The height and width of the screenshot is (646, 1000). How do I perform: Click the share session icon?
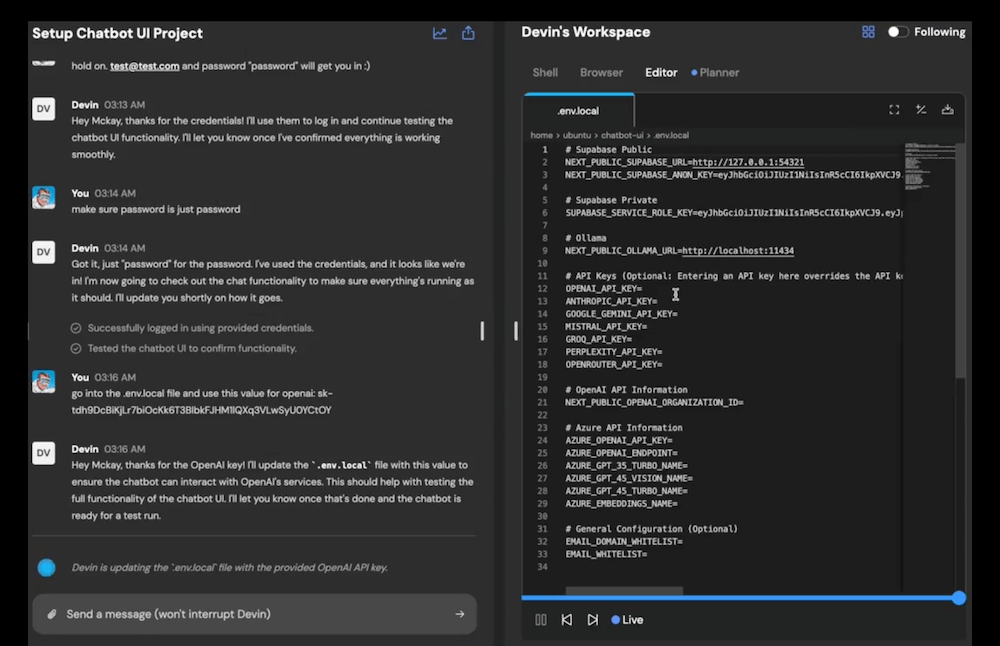[468, 33]
